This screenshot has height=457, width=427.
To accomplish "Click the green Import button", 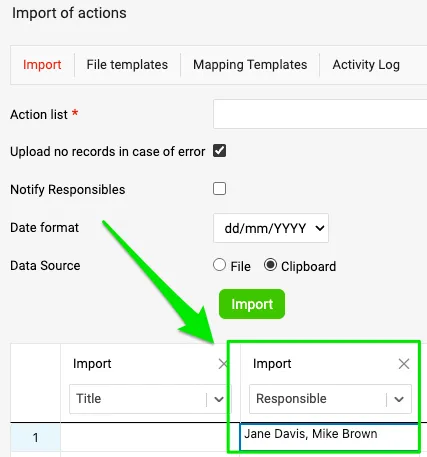I will point(252,304).
